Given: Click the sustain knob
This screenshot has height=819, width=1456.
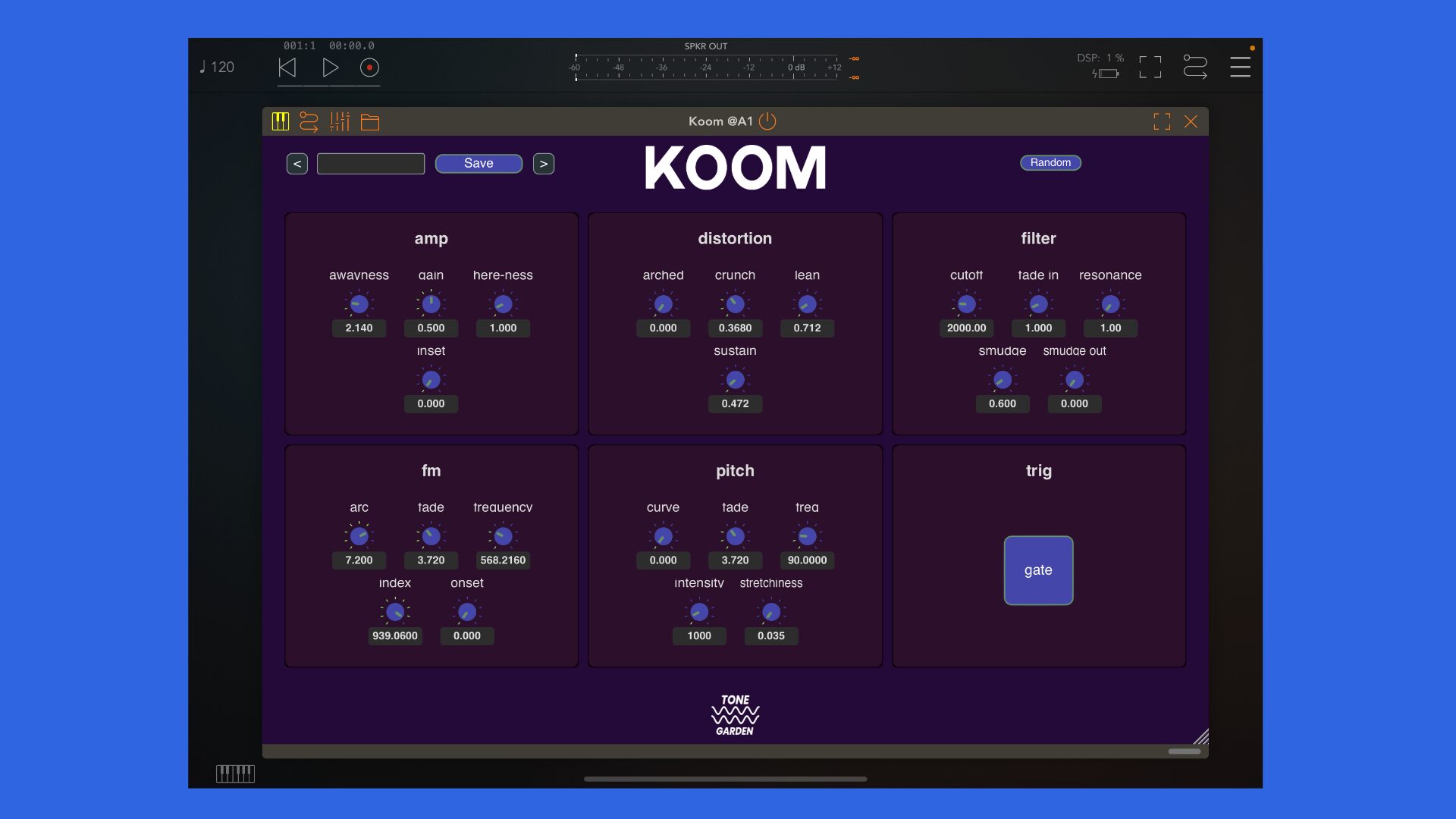Looking at the screenshot, I should coord(735,380).
